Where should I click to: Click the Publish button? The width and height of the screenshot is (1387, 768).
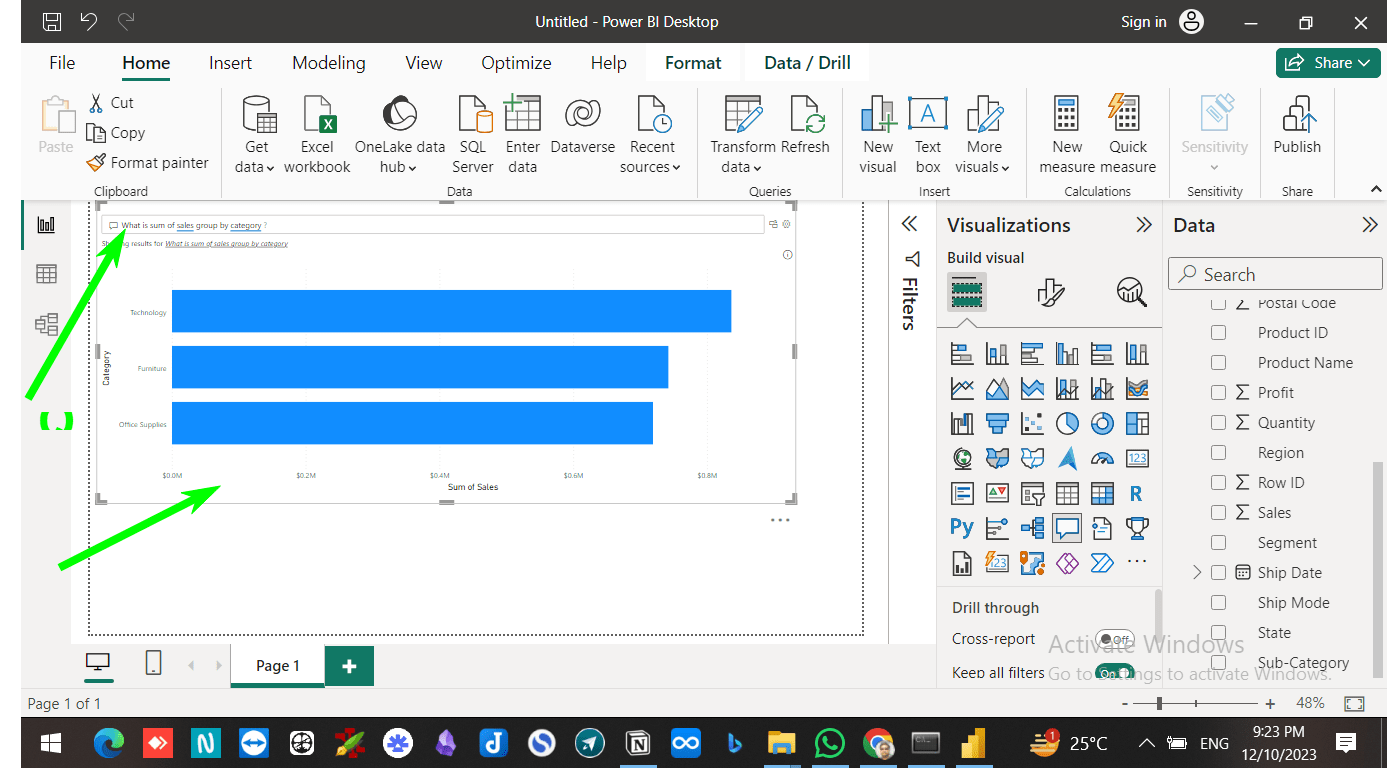1297,126
